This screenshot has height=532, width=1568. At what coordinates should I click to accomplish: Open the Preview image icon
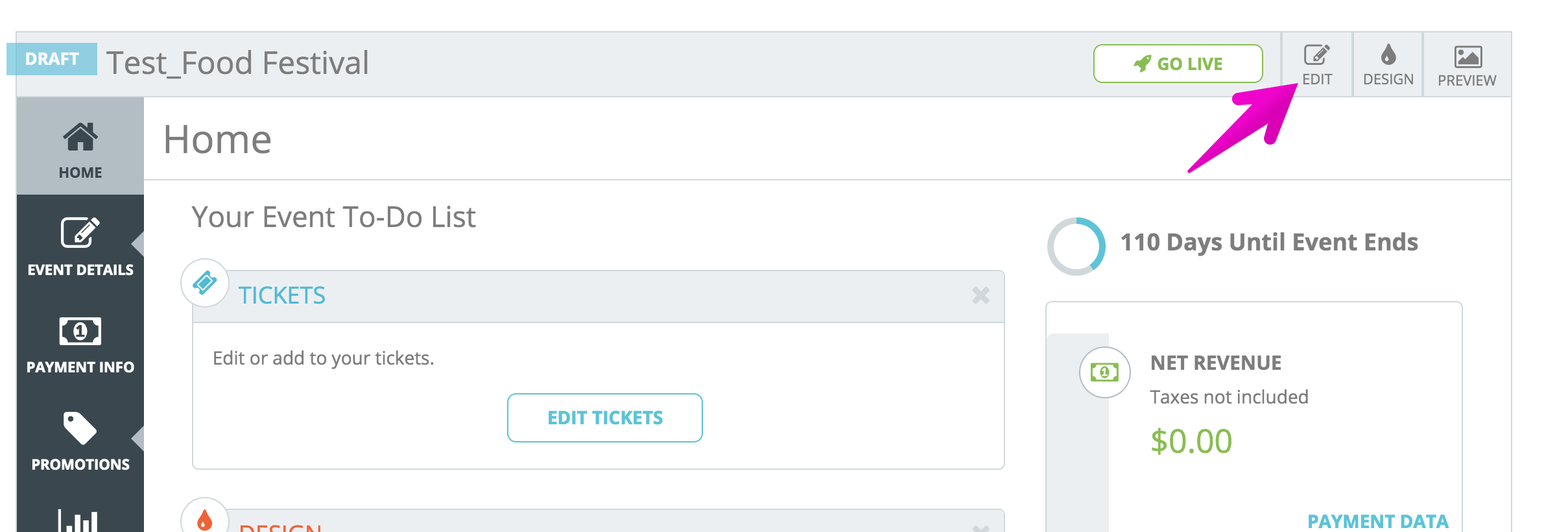point(1467,57)
